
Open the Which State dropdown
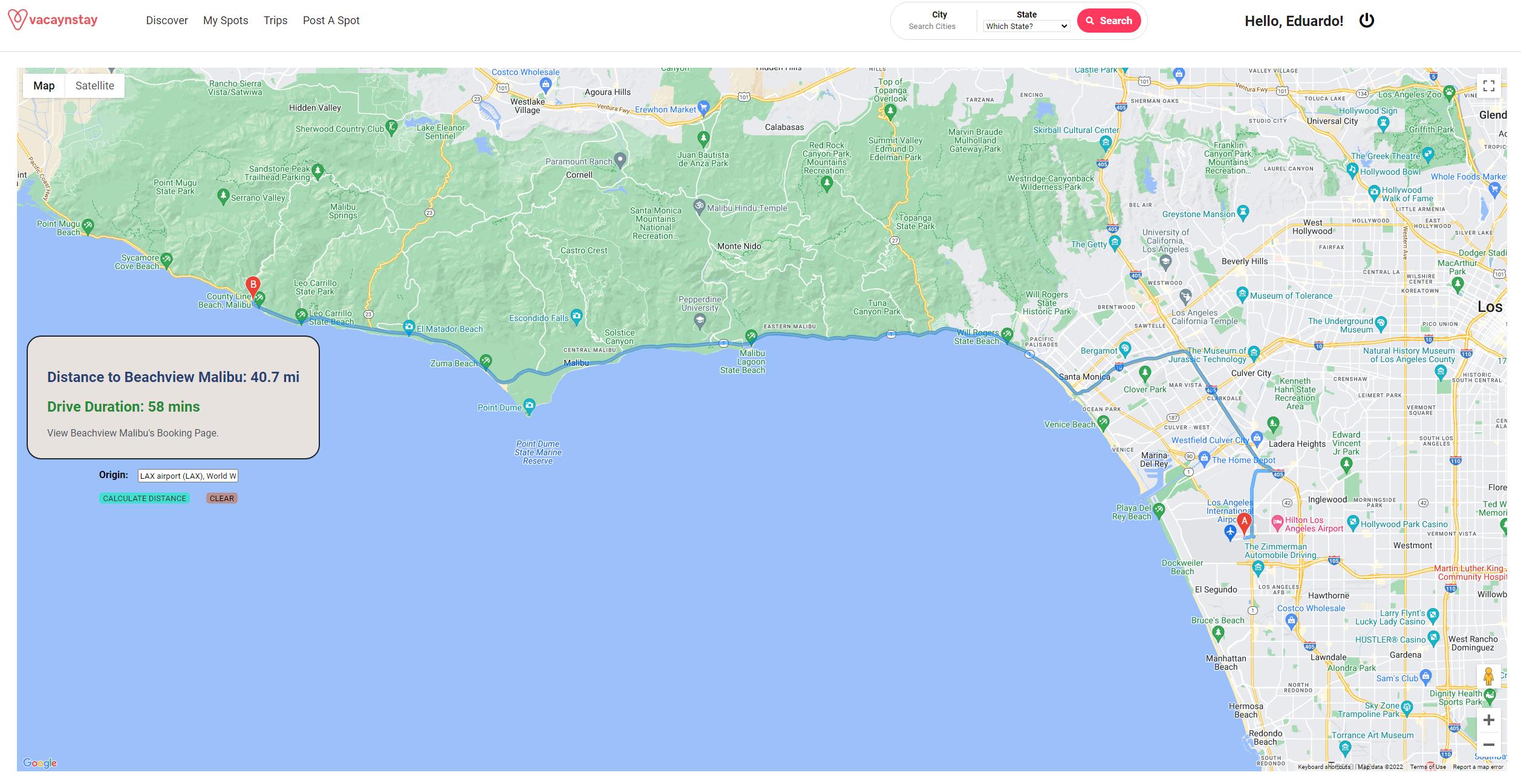1026,26
